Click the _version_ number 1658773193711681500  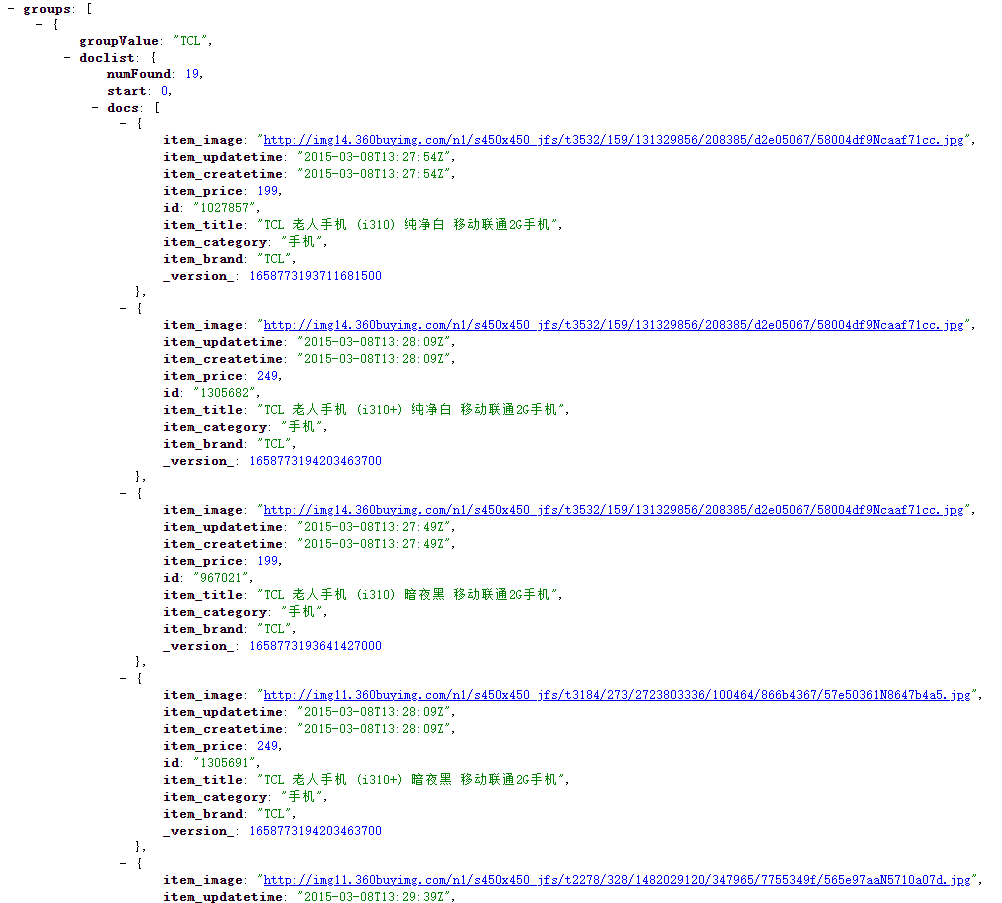click(x=315, y=276)
